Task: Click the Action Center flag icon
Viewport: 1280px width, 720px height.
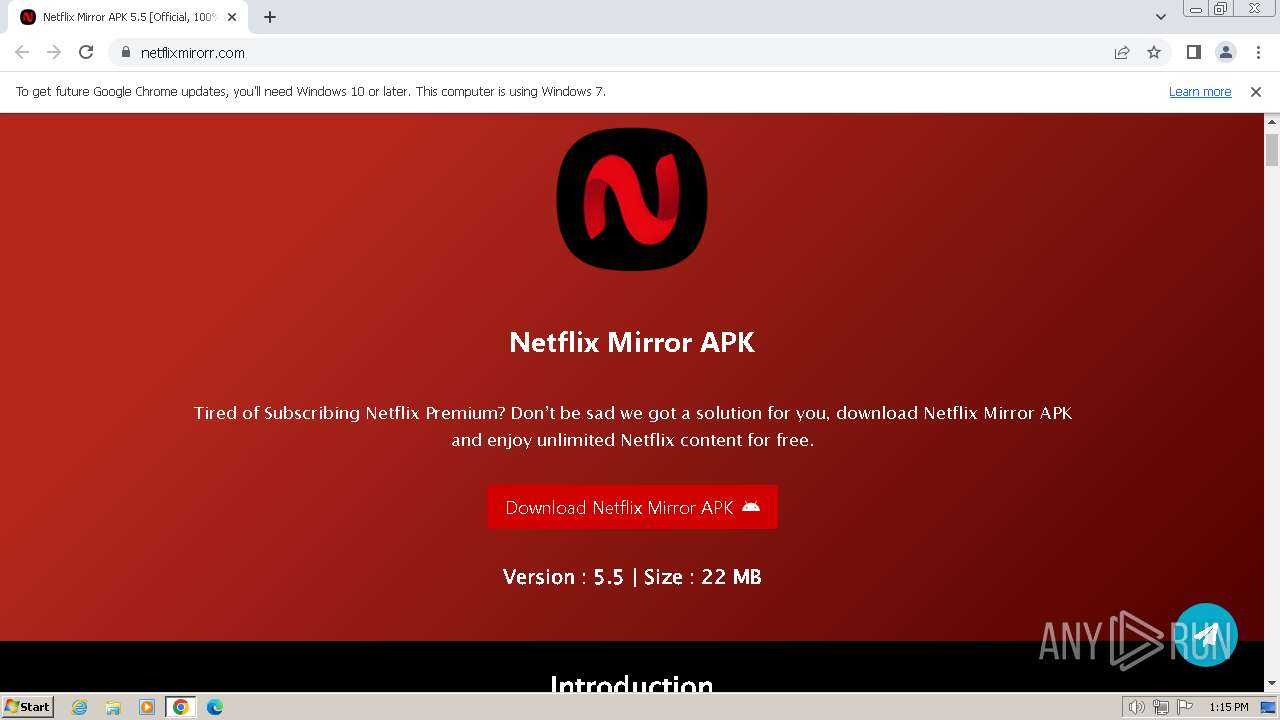Action: pyautogui.click(x=1185, y=707)
